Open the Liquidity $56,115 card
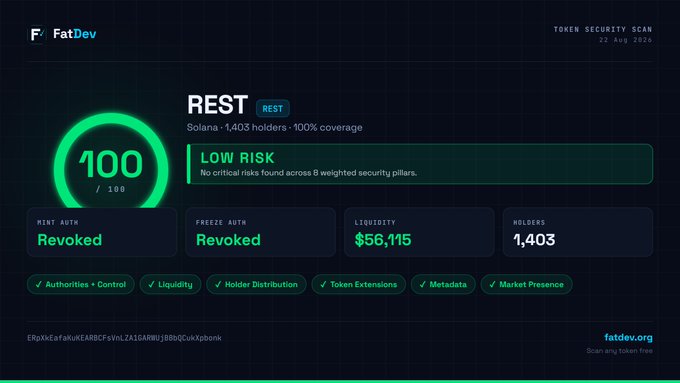Screen dimensions: 680x383 [419, 232]
